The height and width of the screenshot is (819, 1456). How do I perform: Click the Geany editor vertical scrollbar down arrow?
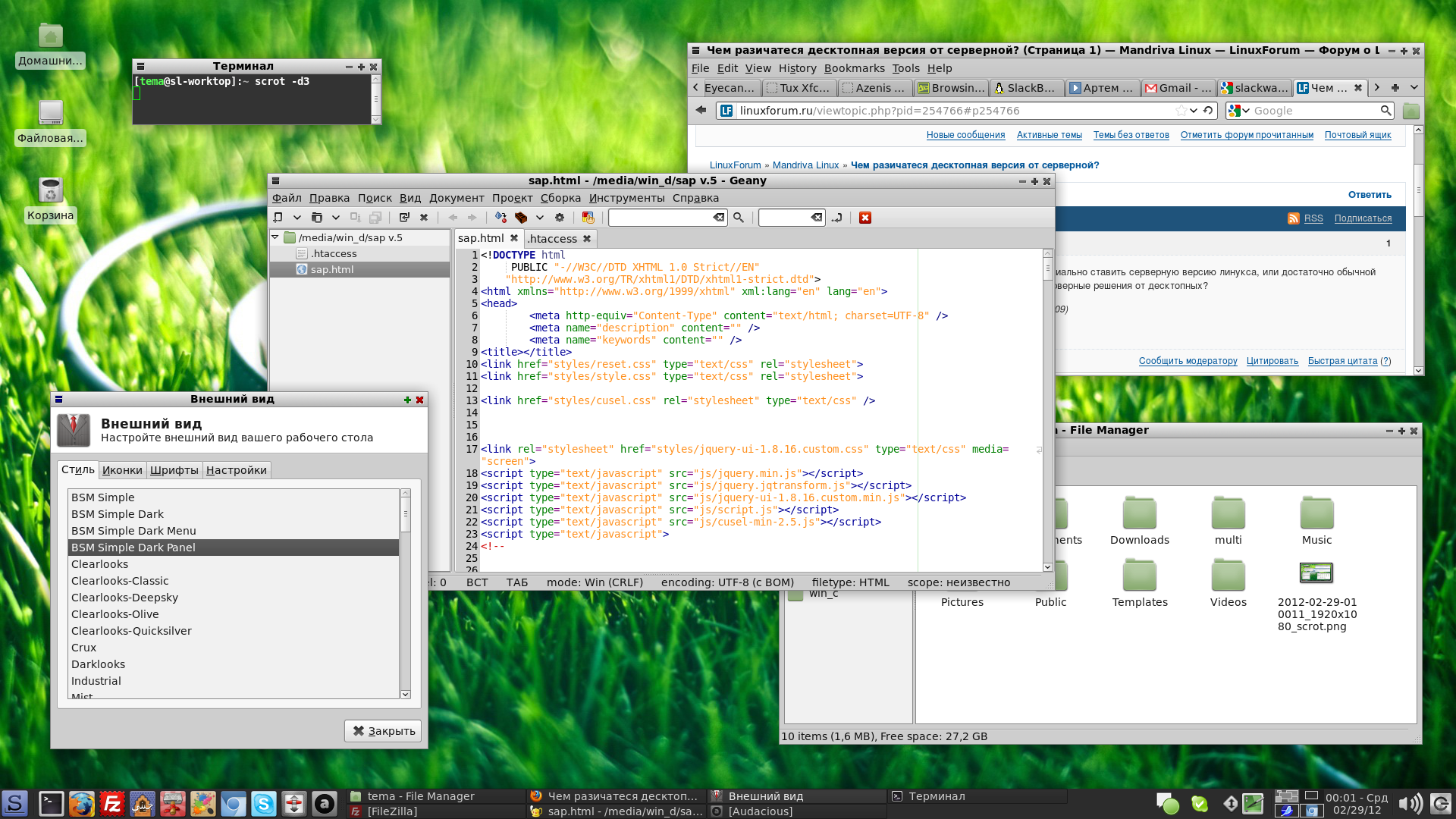pos(1047,566)
